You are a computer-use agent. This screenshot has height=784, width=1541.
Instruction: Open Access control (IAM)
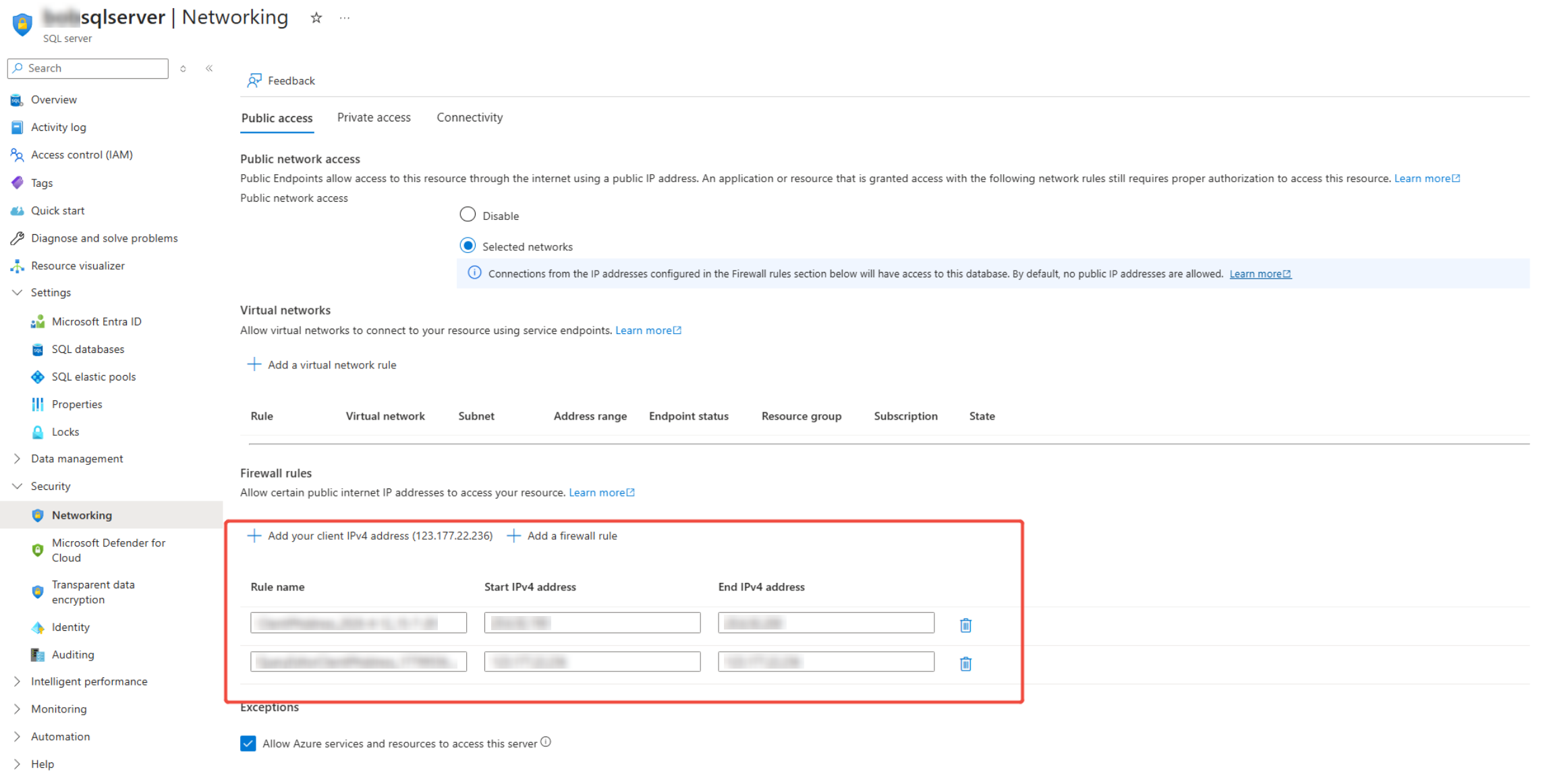(x=82, y=155)
